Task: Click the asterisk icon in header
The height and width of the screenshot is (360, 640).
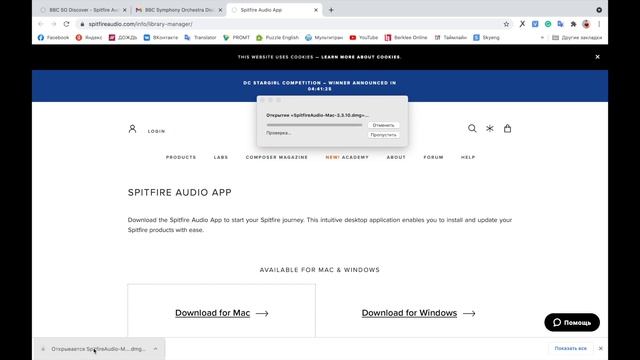Action: [490, 128]
